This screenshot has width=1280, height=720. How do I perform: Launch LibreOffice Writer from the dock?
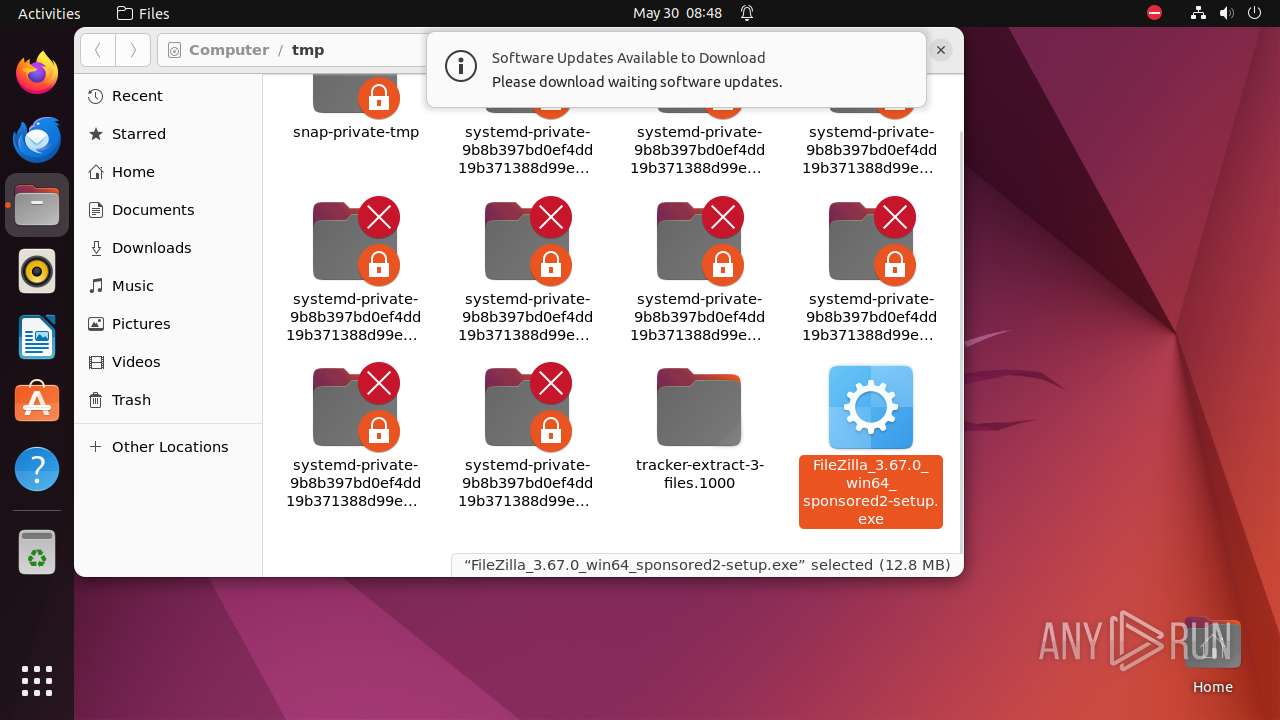tap(37, 337)
